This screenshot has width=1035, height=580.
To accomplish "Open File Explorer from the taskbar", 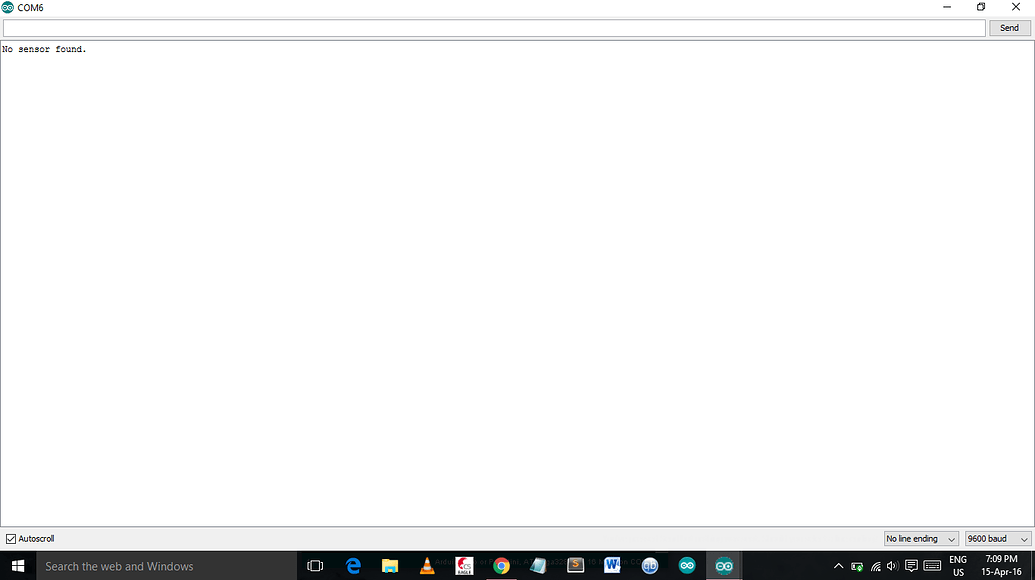I will (390, 565).
